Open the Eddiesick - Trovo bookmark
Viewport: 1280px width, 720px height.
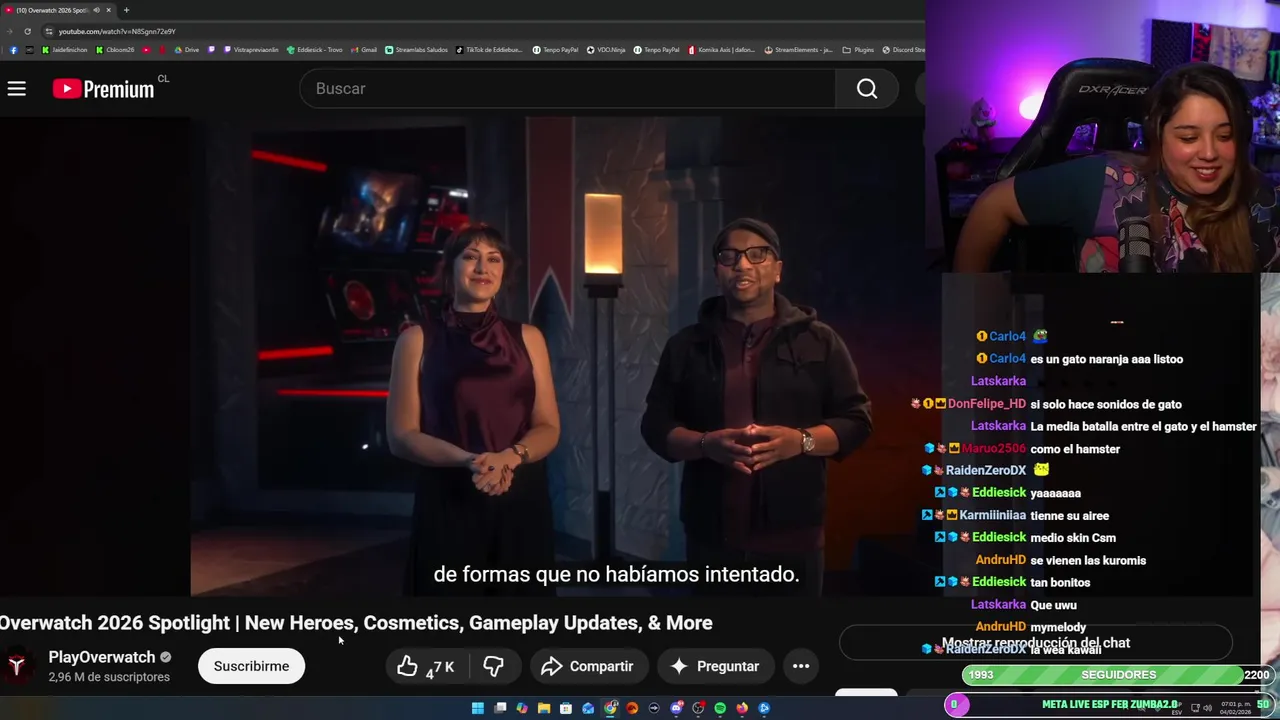tap(314, 50)
